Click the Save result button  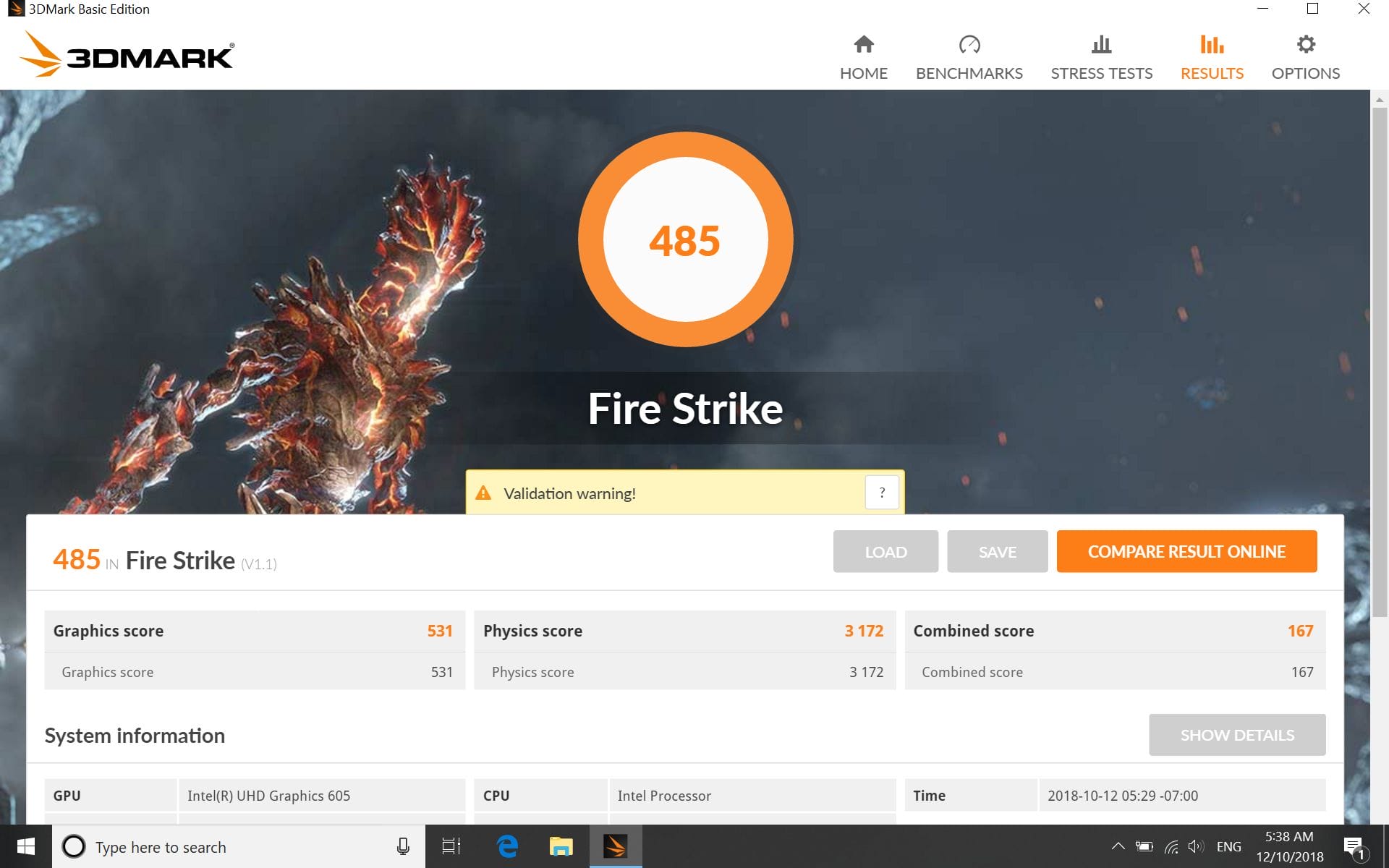pos(997,551)
